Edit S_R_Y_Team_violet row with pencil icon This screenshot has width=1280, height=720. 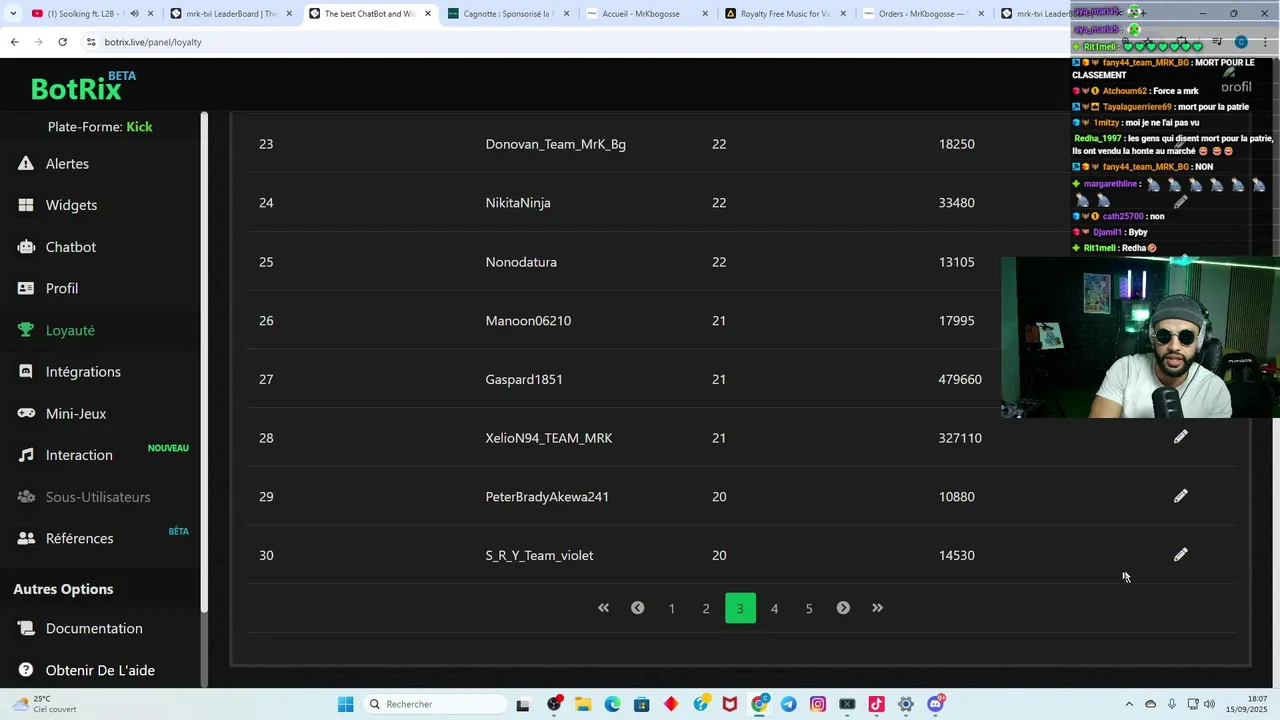1181,555
